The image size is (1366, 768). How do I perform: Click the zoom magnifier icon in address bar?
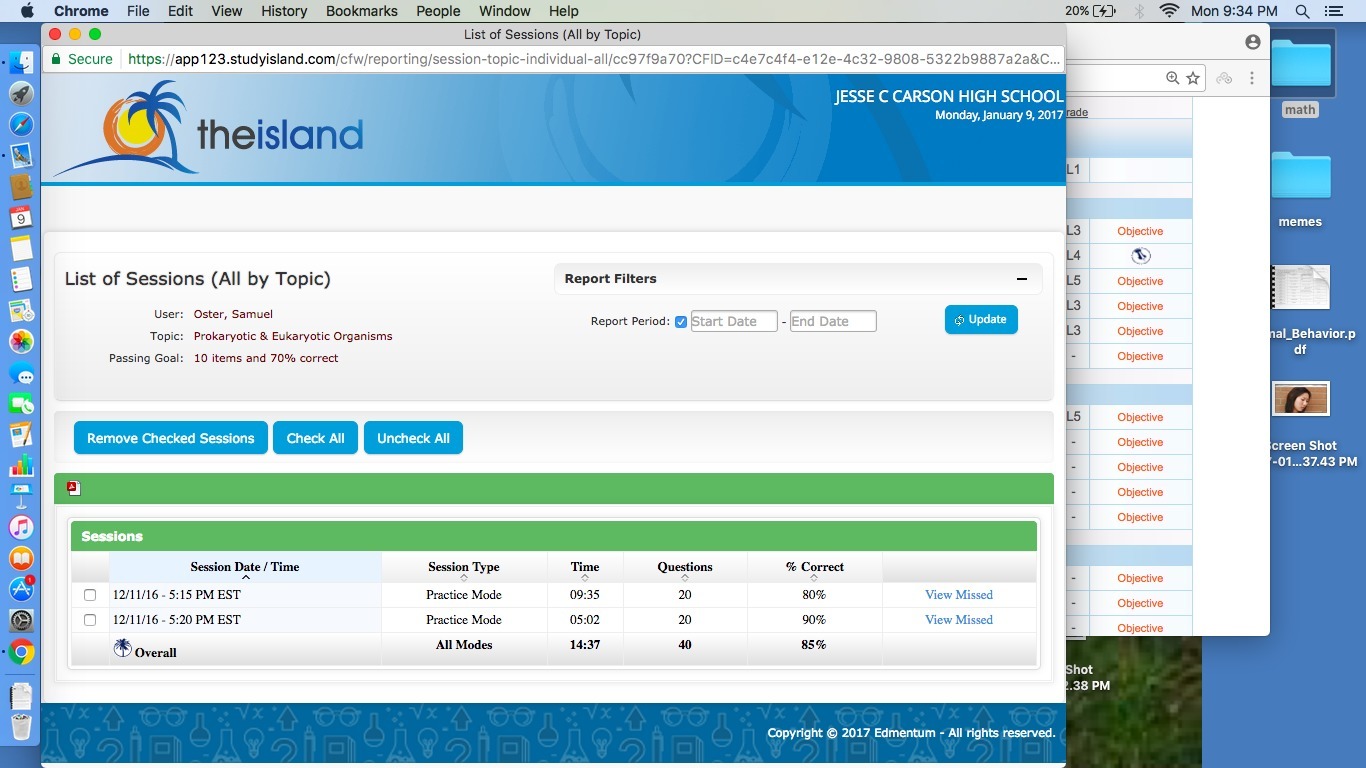[x=1173, y=78]
